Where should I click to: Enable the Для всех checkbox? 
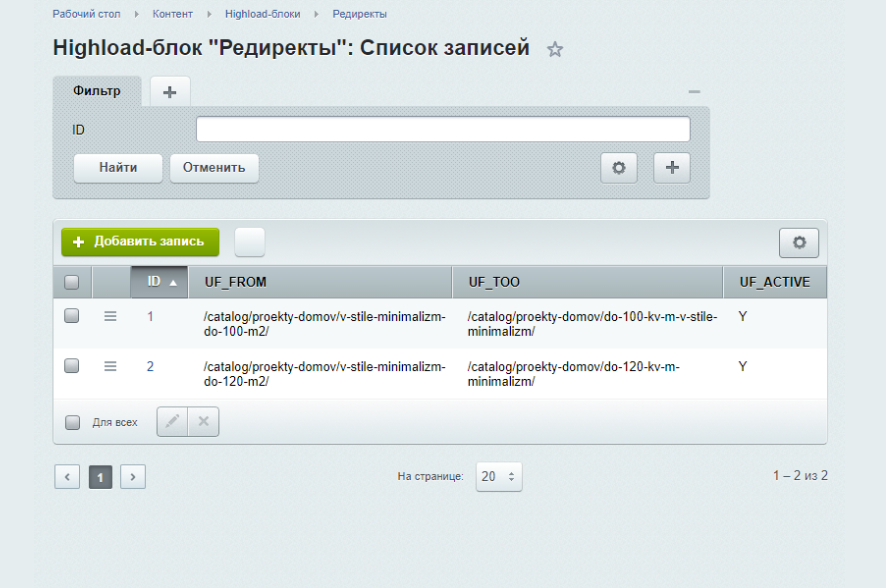[x=71, y=422]
